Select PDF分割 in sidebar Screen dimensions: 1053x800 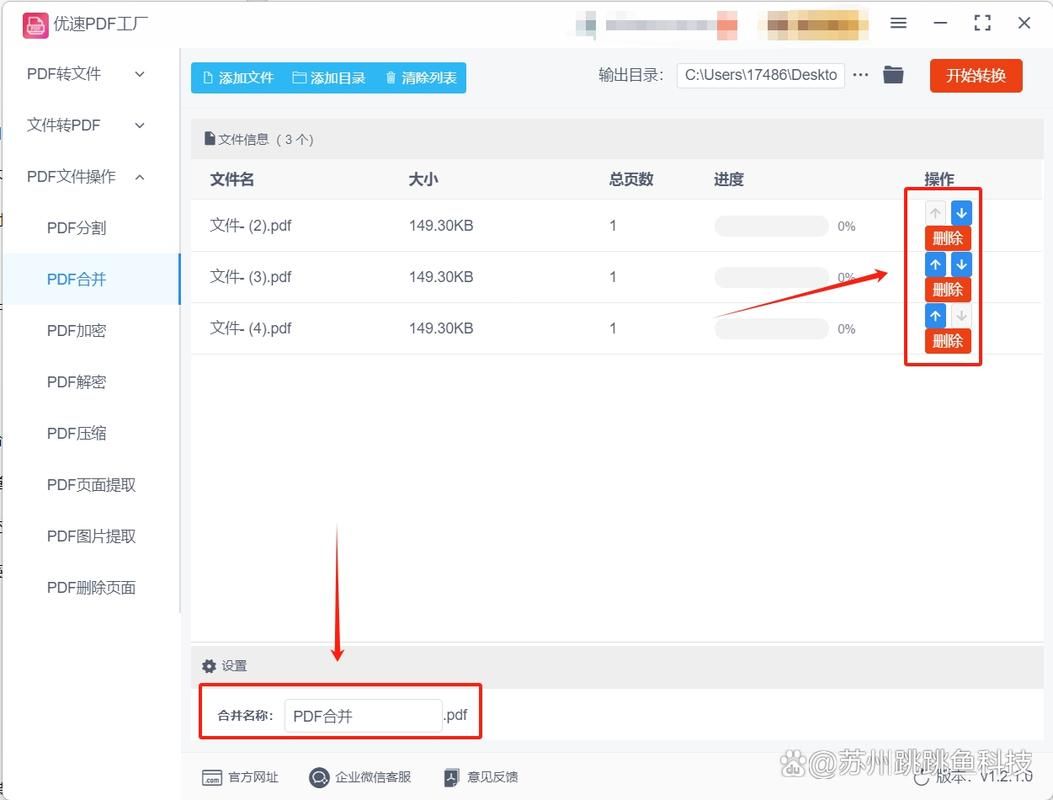[x=77, y=228]
